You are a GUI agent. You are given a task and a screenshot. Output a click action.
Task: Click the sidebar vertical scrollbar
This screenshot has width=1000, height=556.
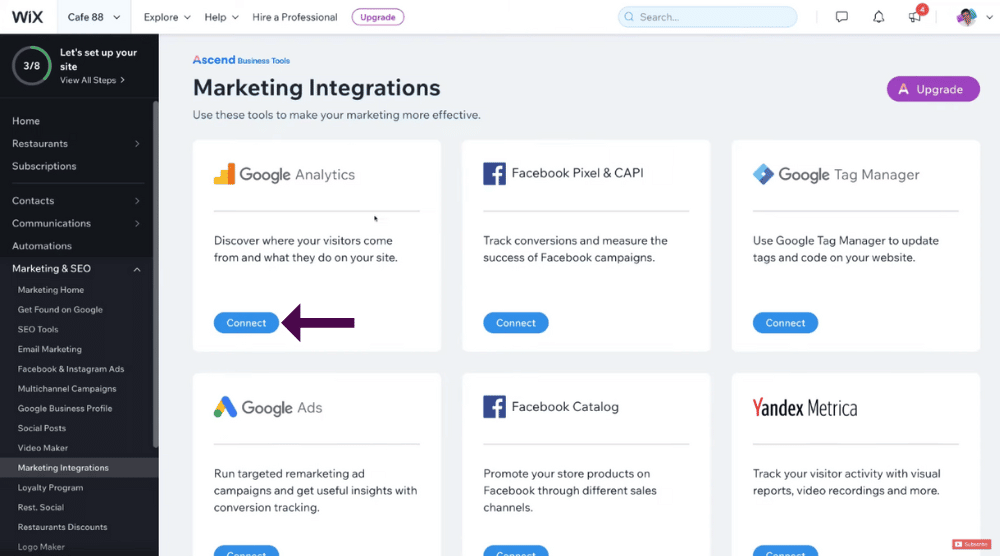click(156, 274)
